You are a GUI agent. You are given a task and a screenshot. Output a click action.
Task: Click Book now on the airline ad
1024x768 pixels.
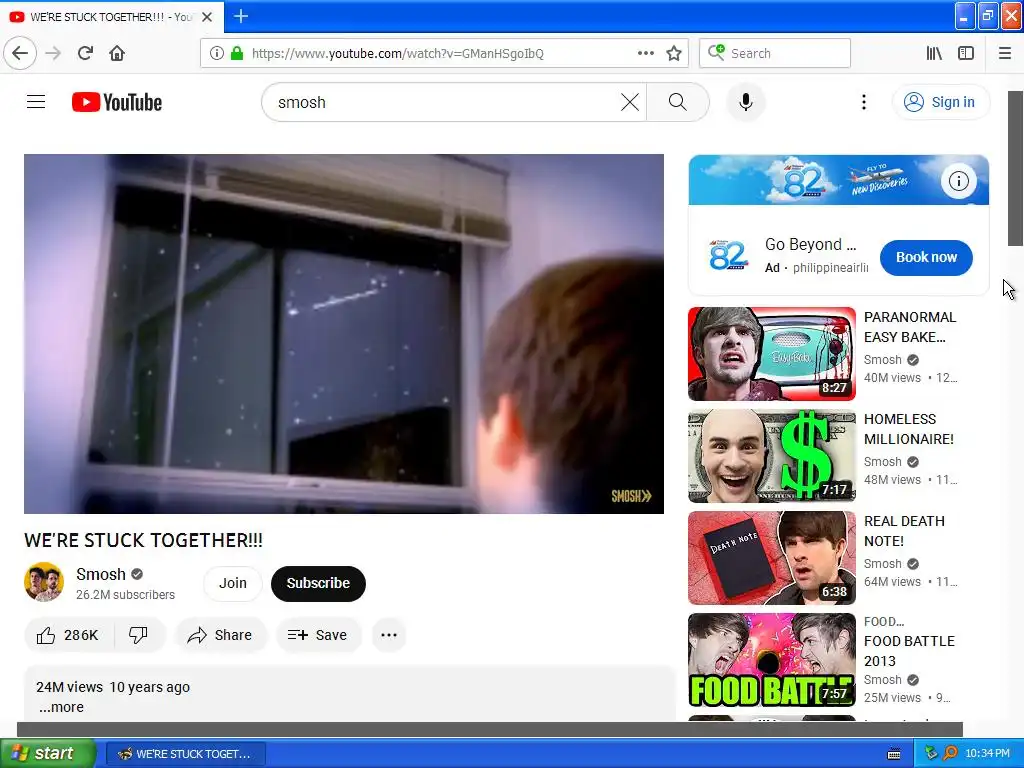(926, 257)
